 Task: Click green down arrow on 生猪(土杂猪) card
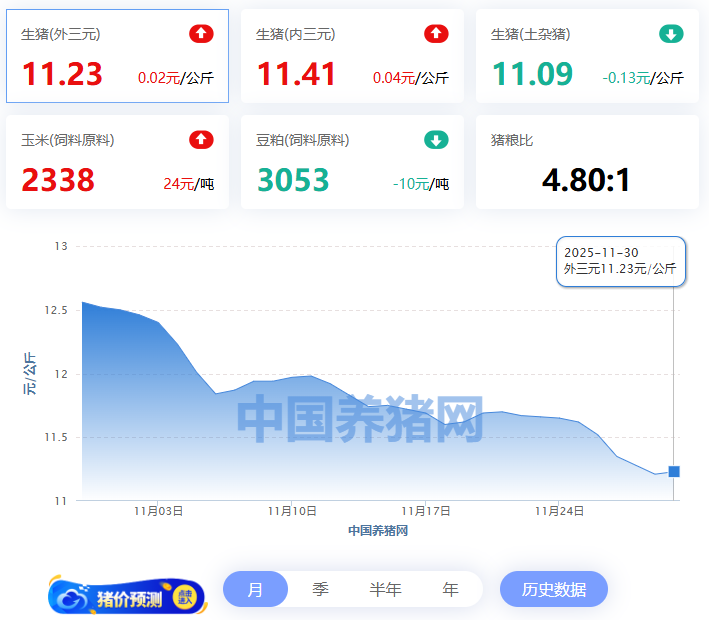click(671, 34)
